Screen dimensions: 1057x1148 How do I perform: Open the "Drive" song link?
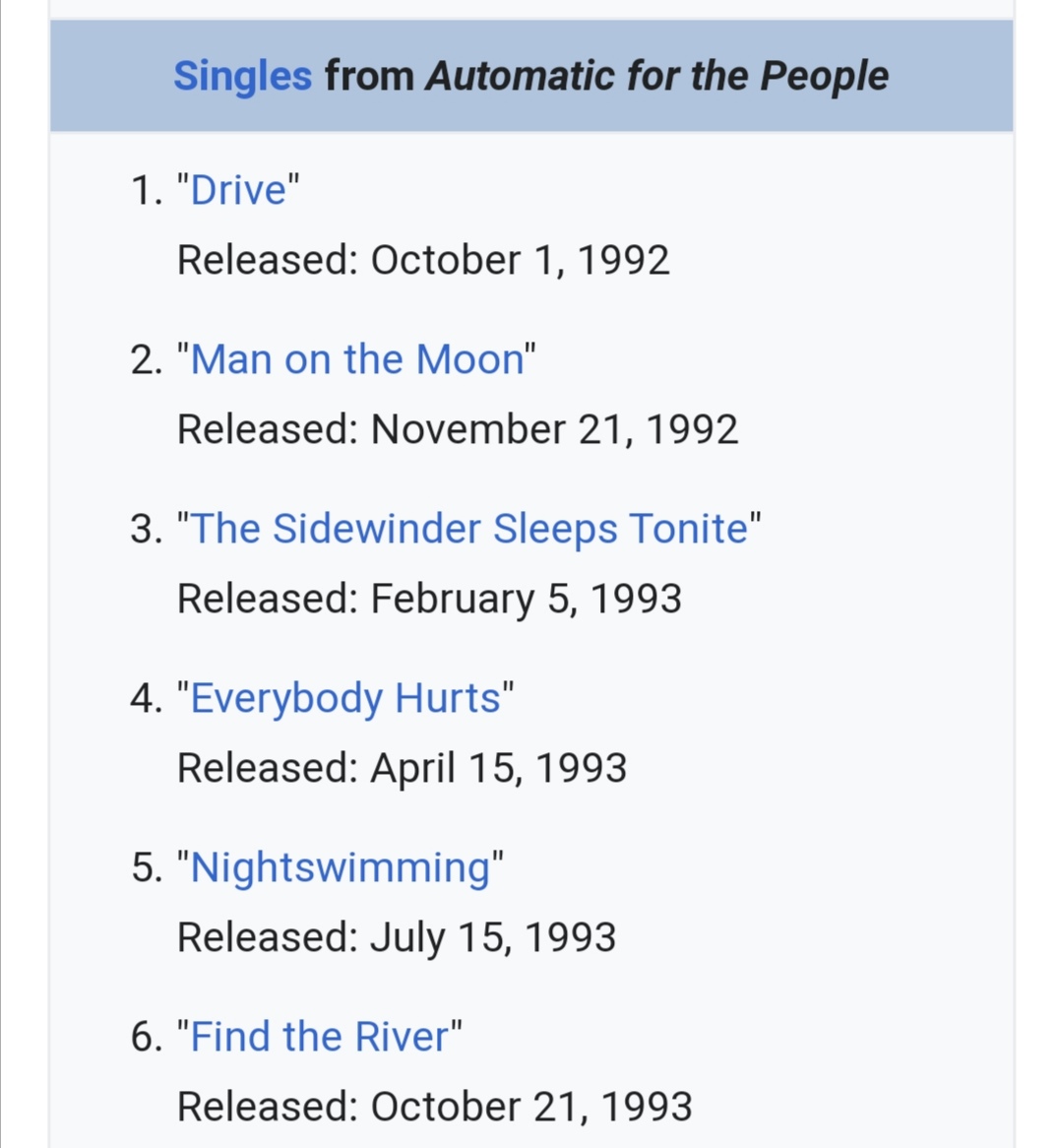click(x=238, y=190)
